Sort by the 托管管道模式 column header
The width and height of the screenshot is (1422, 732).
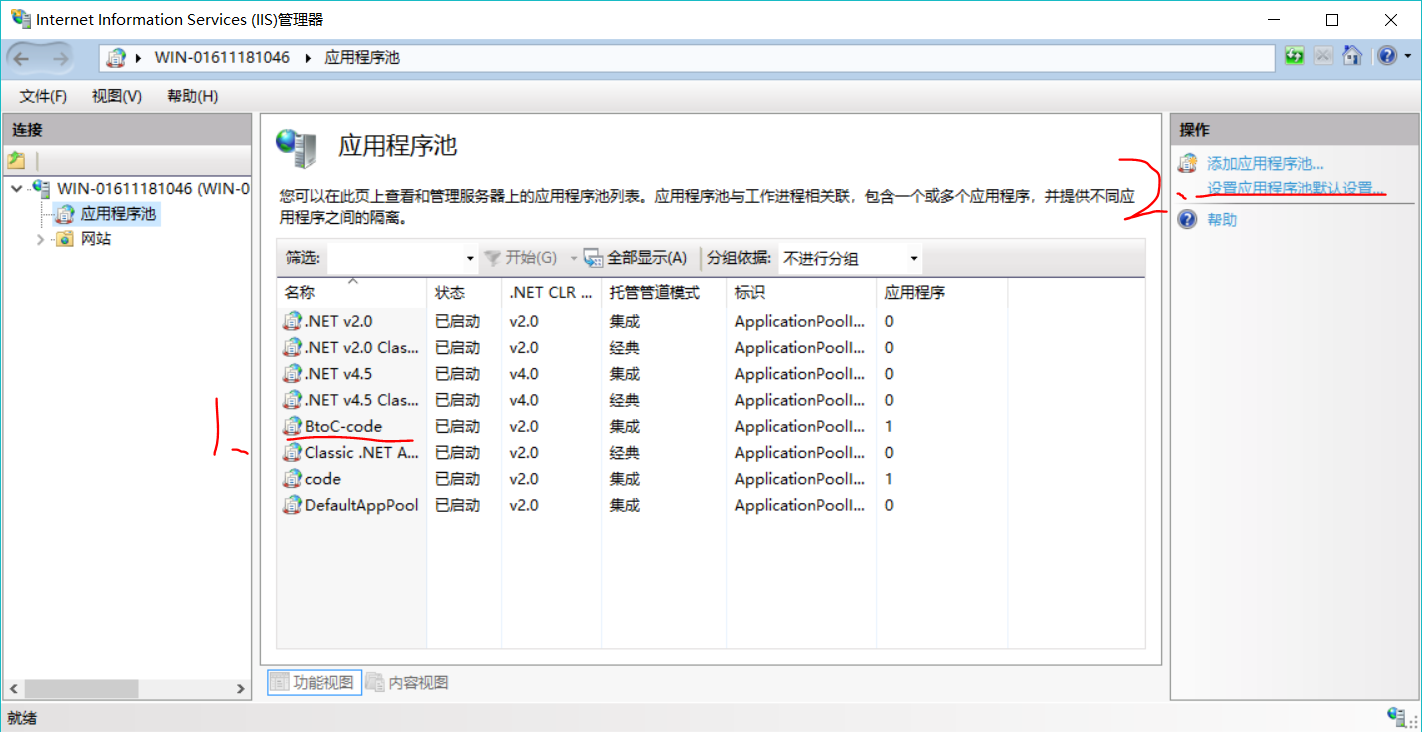tap(664, 293)
